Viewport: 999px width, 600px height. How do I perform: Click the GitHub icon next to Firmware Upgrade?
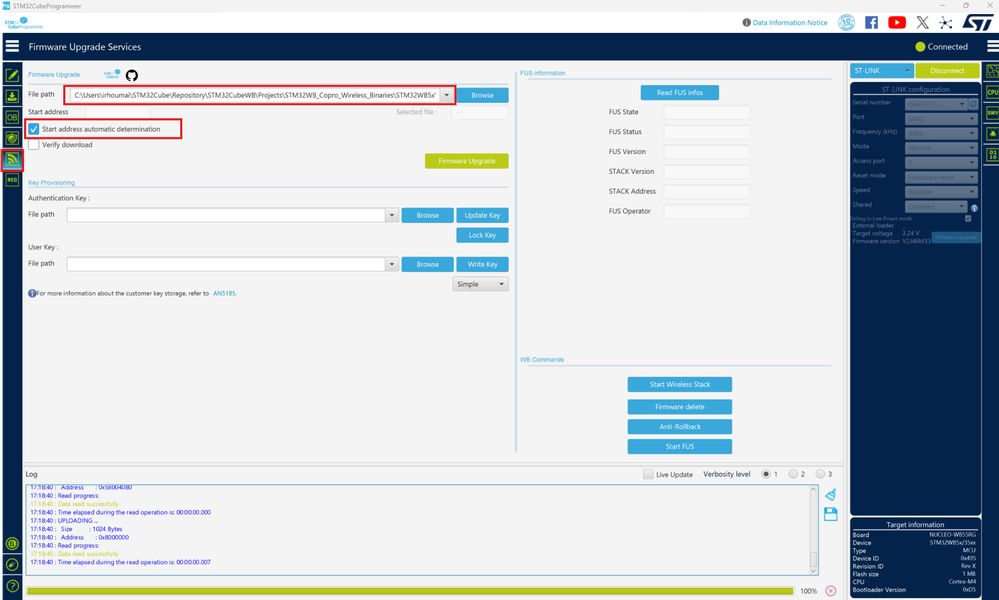(x=132, y=75)
